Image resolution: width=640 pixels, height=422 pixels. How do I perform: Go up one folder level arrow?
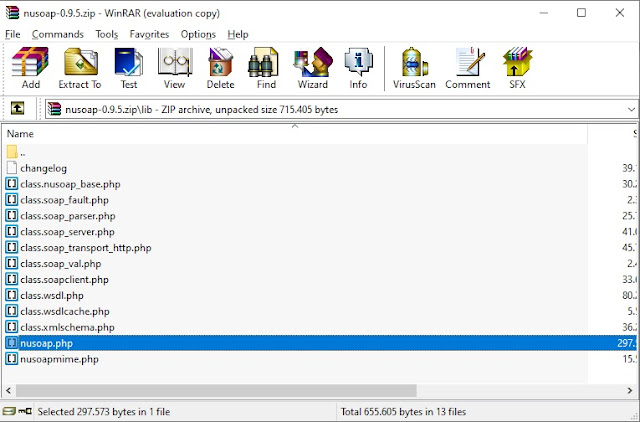click(x=17, y=109)
